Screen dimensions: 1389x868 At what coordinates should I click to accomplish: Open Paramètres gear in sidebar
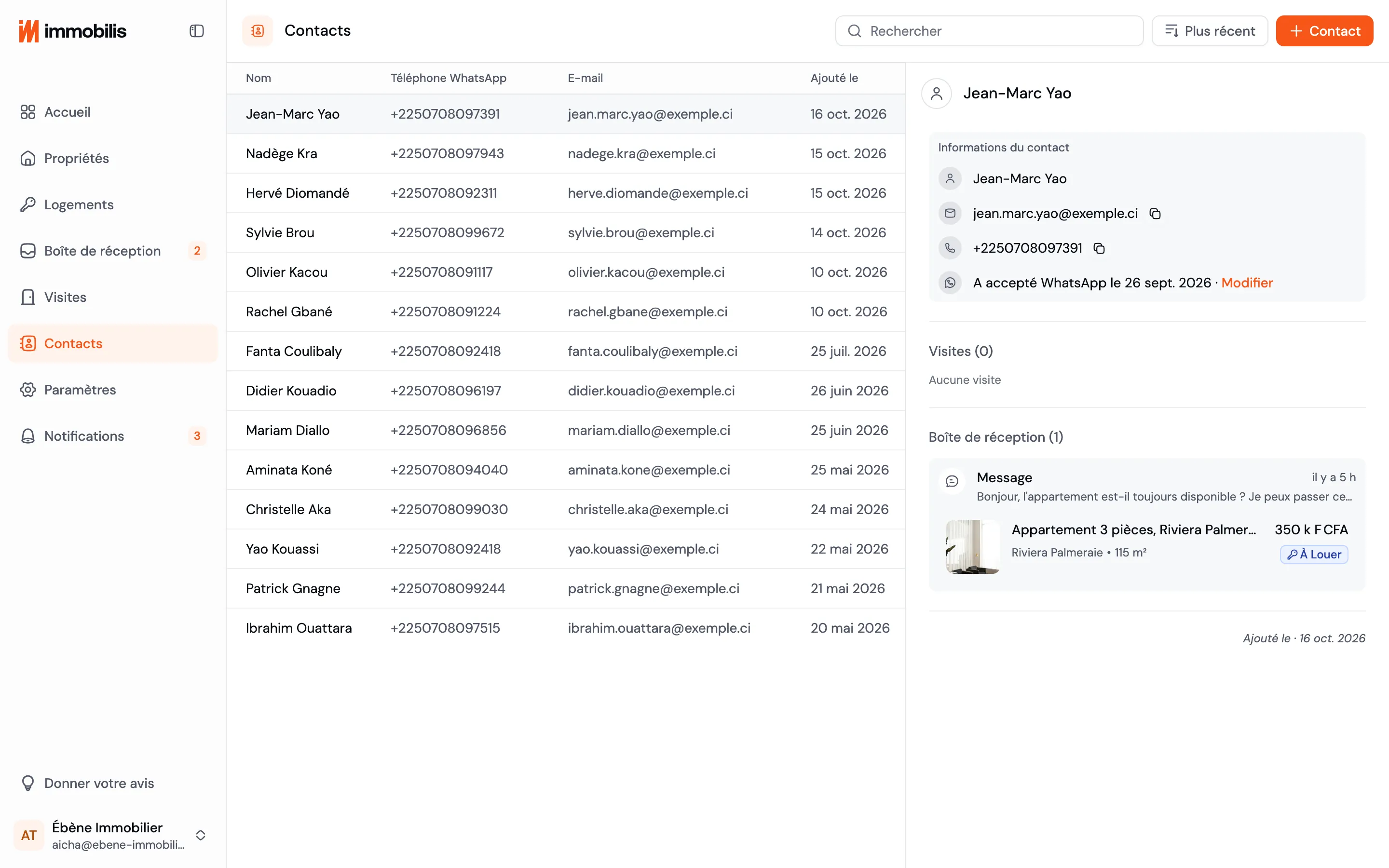(x=27, y=390)
